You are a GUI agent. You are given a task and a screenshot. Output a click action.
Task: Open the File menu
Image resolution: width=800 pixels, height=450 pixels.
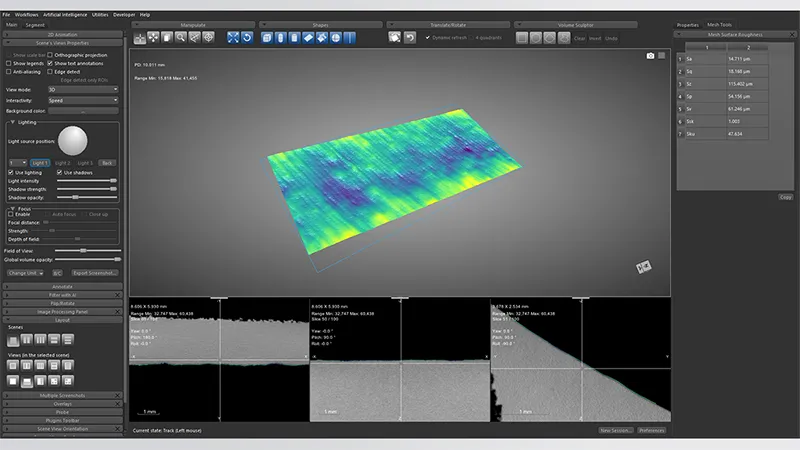pos(6,15)
